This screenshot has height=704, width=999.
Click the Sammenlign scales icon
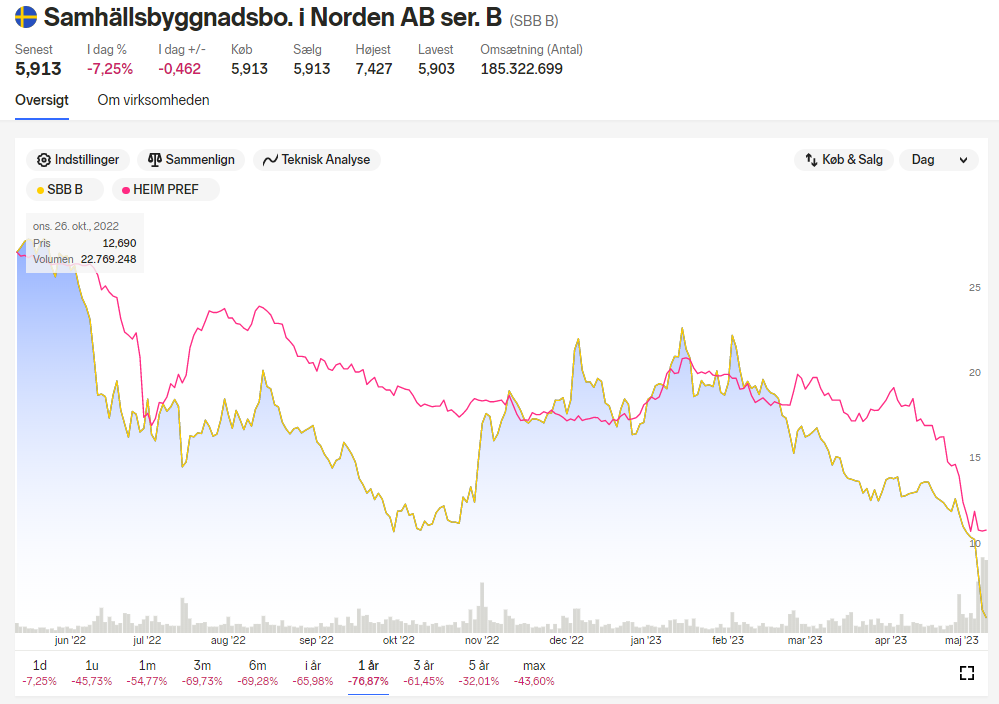tap(155, 160)
